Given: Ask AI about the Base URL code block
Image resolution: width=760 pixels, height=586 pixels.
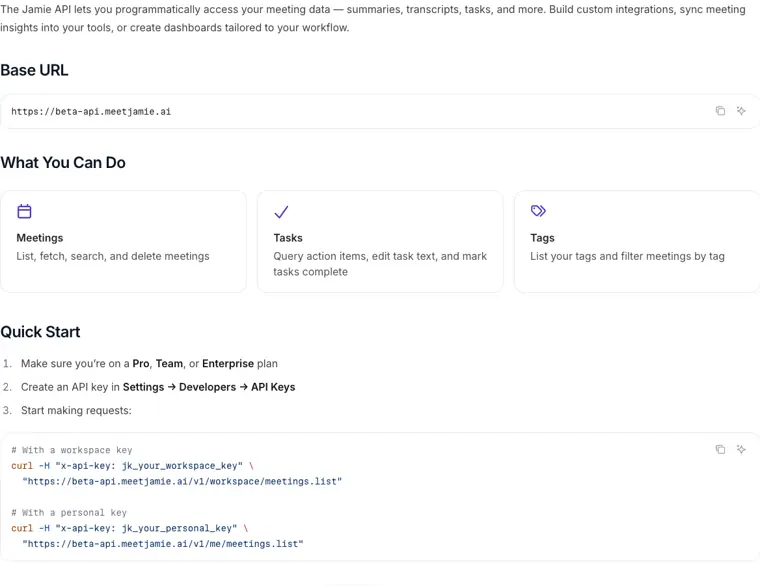Looking at the screenshot, I should coord(741,111).
